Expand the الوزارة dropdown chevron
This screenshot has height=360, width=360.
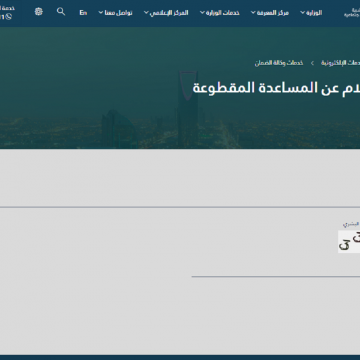[302, 13]
